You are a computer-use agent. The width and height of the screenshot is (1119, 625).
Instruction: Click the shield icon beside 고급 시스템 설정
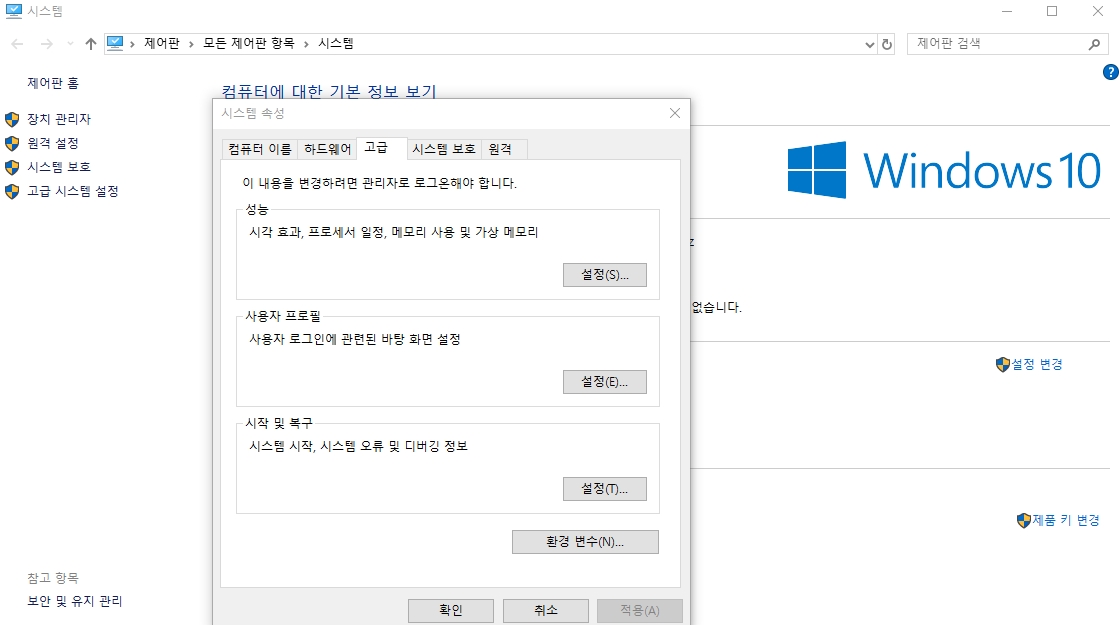12,191
